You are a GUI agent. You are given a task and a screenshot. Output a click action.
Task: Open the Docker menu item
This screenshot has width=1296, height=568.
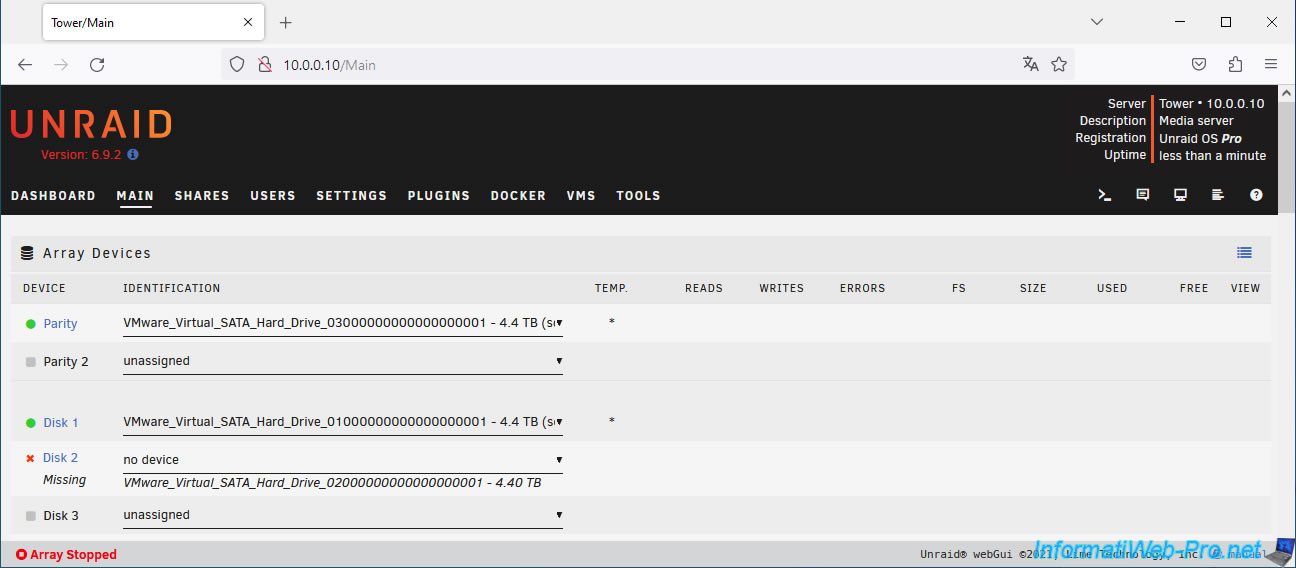click(x=518, y=196)
